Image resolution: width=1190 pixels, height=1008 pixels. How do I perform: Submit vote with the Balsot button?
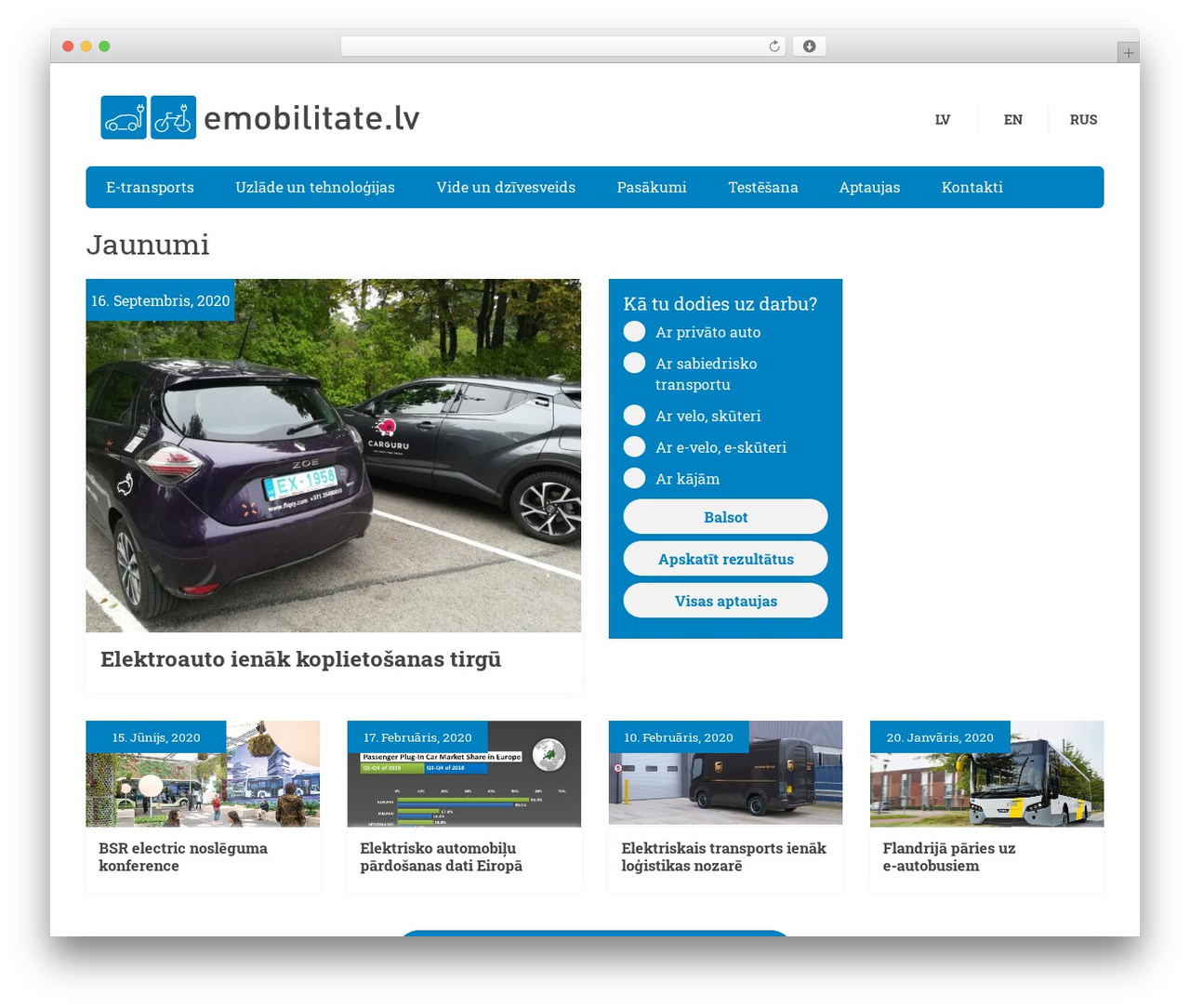[725, 517]
